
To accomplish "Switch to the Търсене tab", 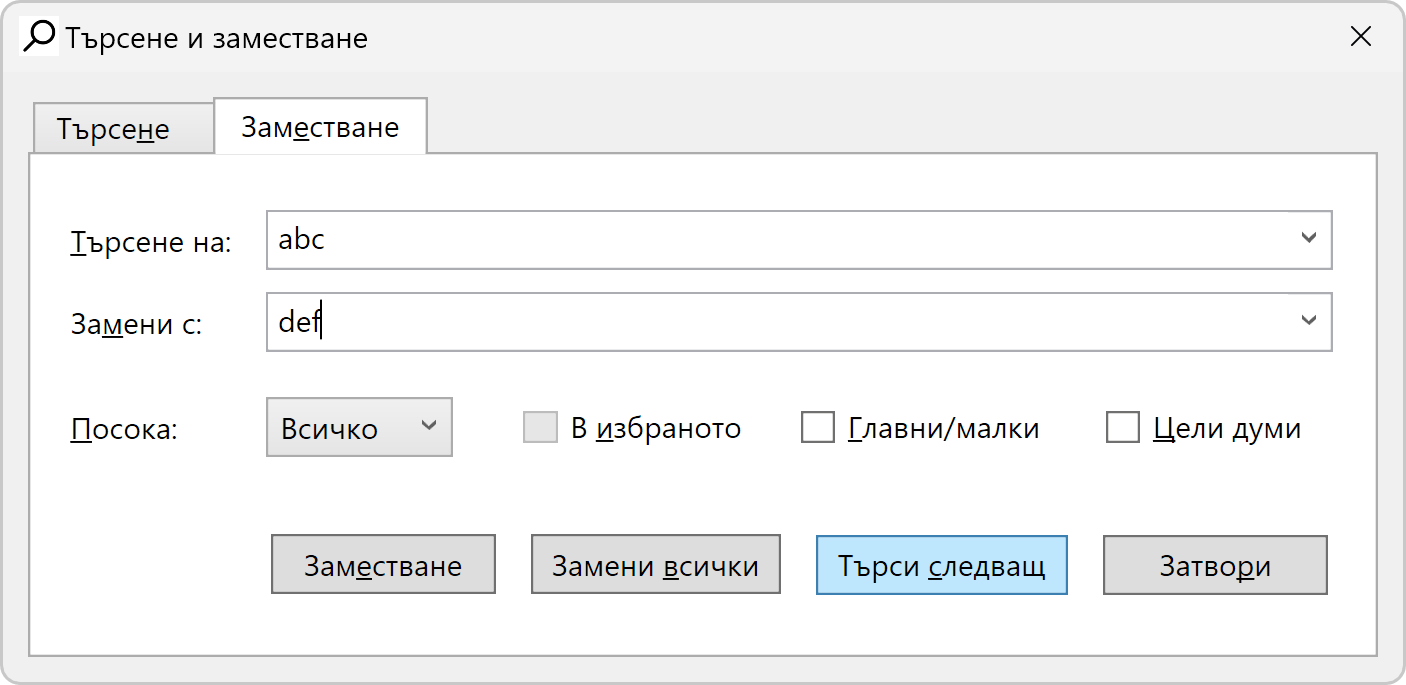I will [123, 129].
